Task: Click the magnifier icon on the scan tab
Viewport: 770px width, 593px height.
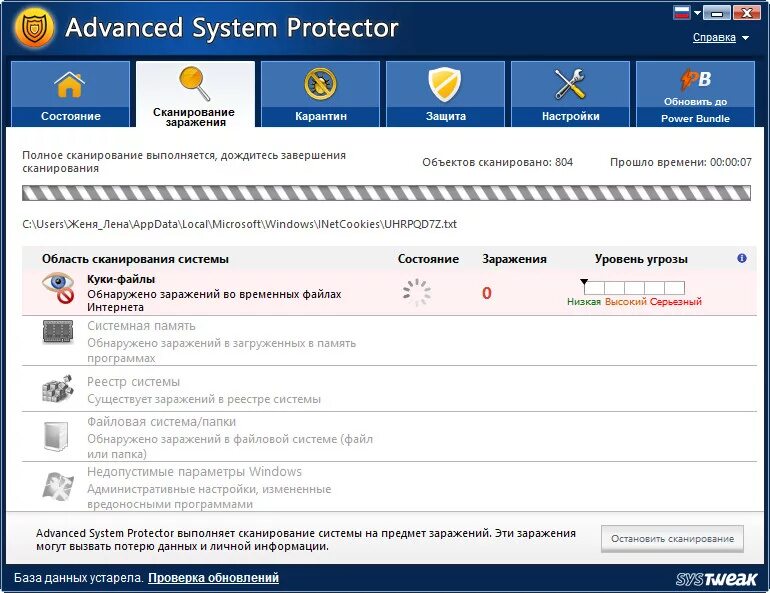Action: 195,83
